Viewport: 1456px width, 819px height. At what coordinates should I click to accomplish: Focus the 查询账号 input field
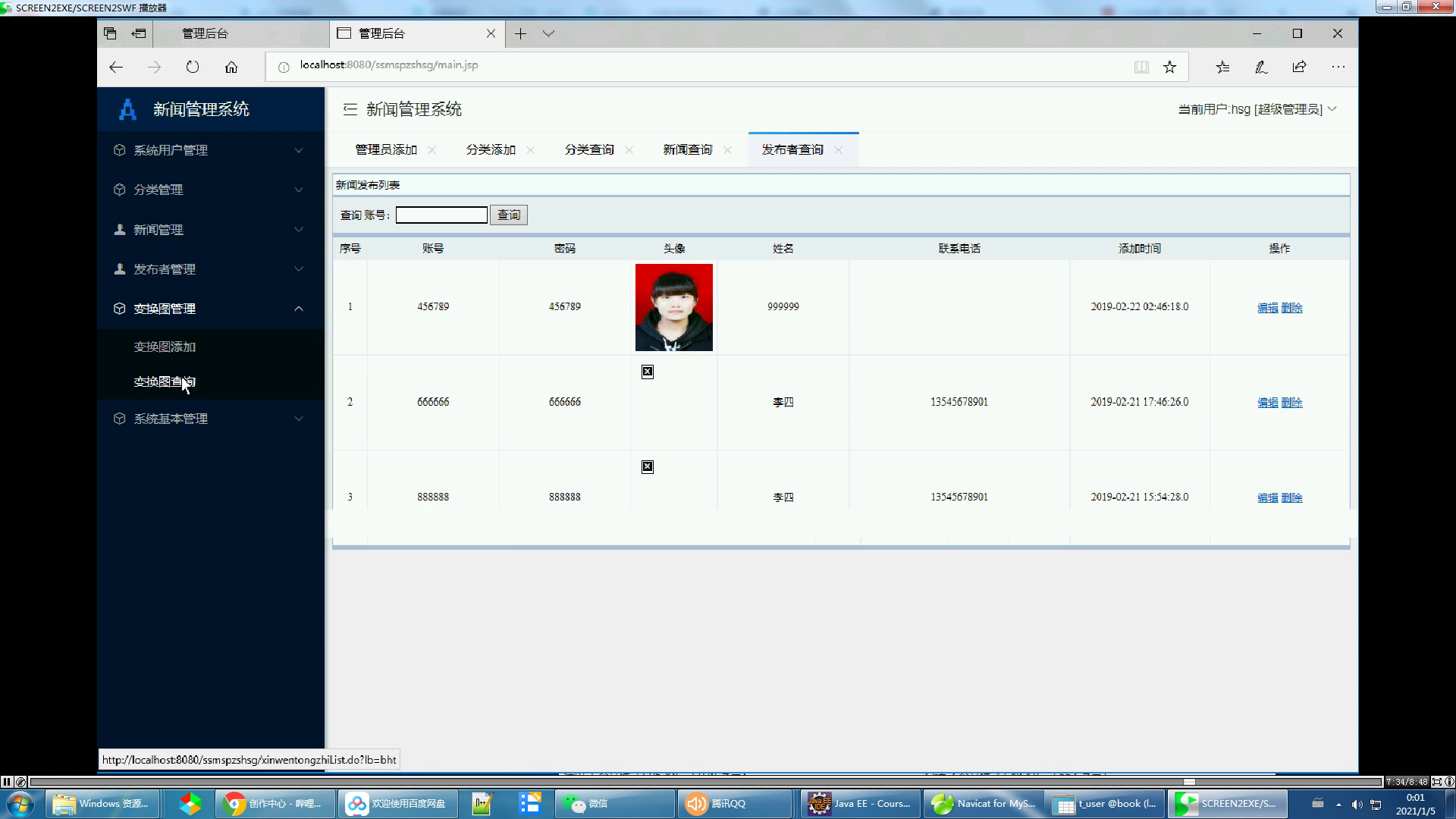[x=441, y=215]
